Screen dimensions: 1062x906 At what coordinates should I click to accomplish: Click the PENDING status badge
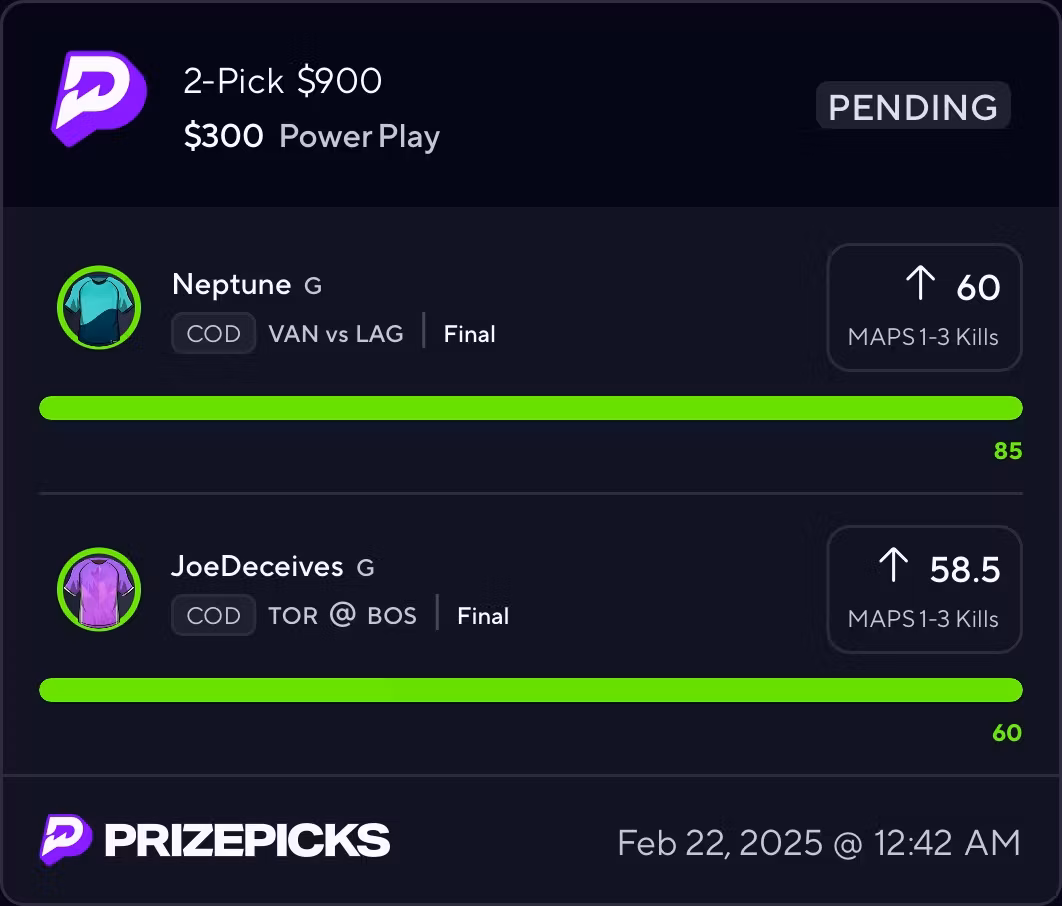pos(913,107)
